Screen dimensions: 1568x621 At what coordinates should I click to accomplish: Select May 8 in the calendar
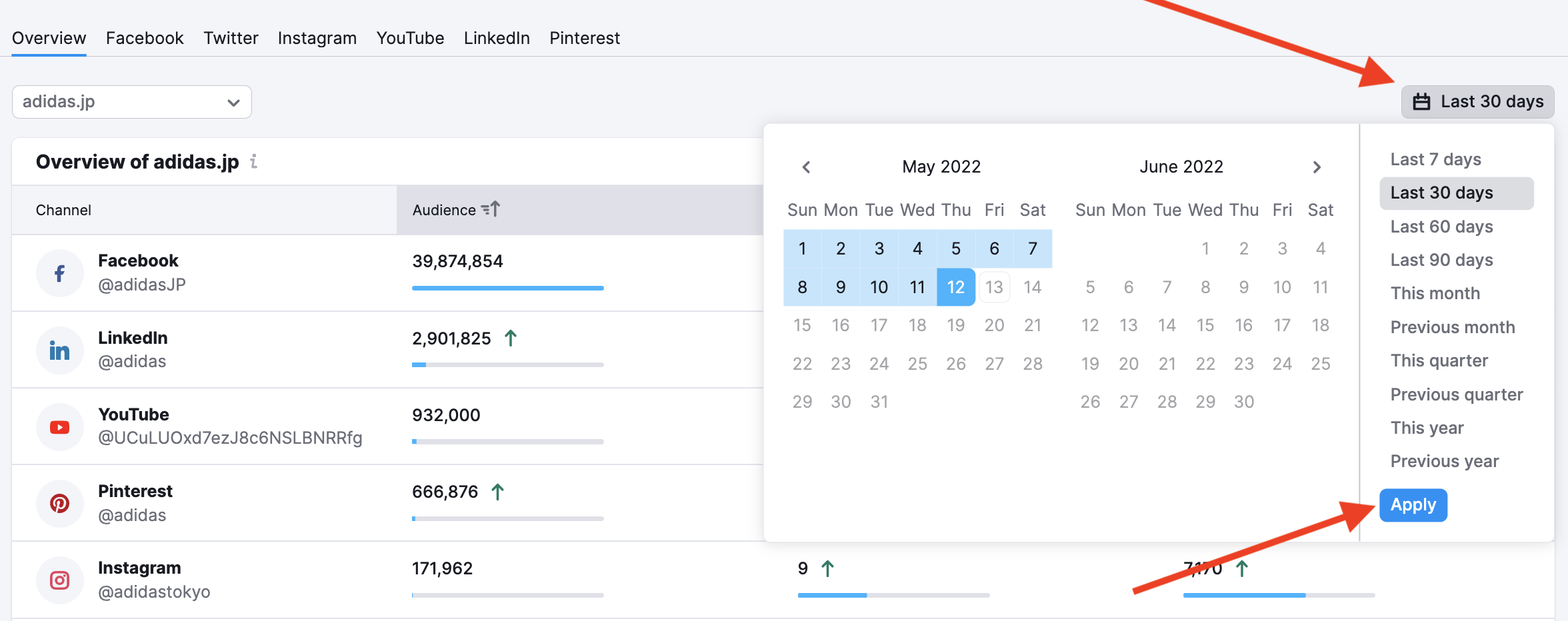(803, 287)
